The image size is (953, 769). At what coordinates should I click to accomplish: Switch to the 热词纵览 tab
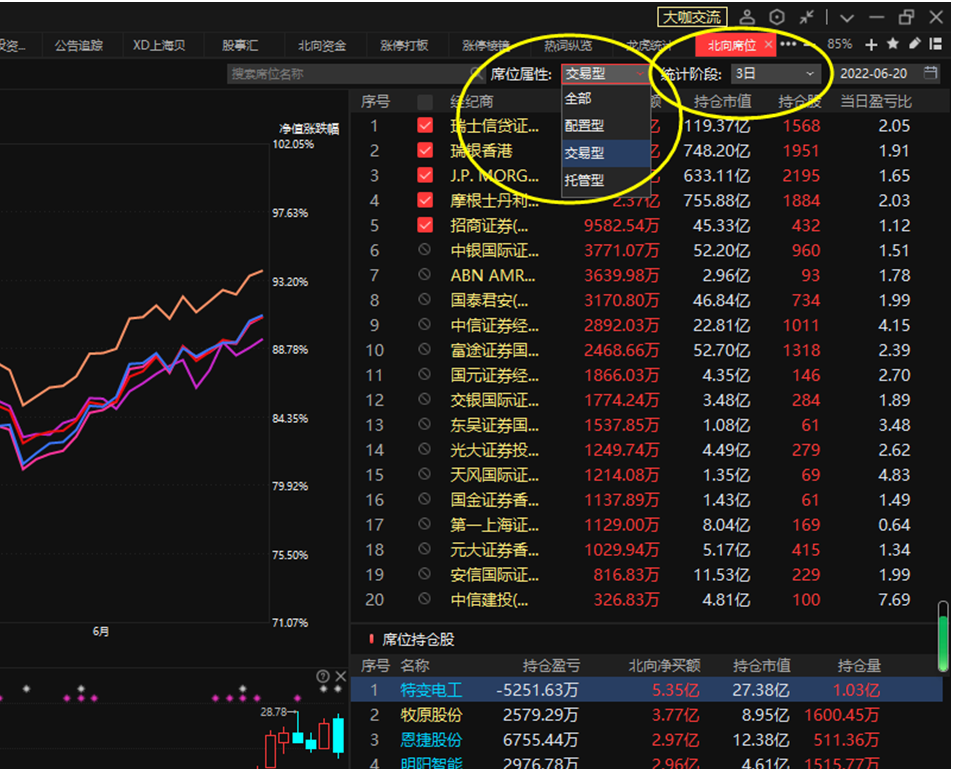pyautogui.click(x=568, y=45)
